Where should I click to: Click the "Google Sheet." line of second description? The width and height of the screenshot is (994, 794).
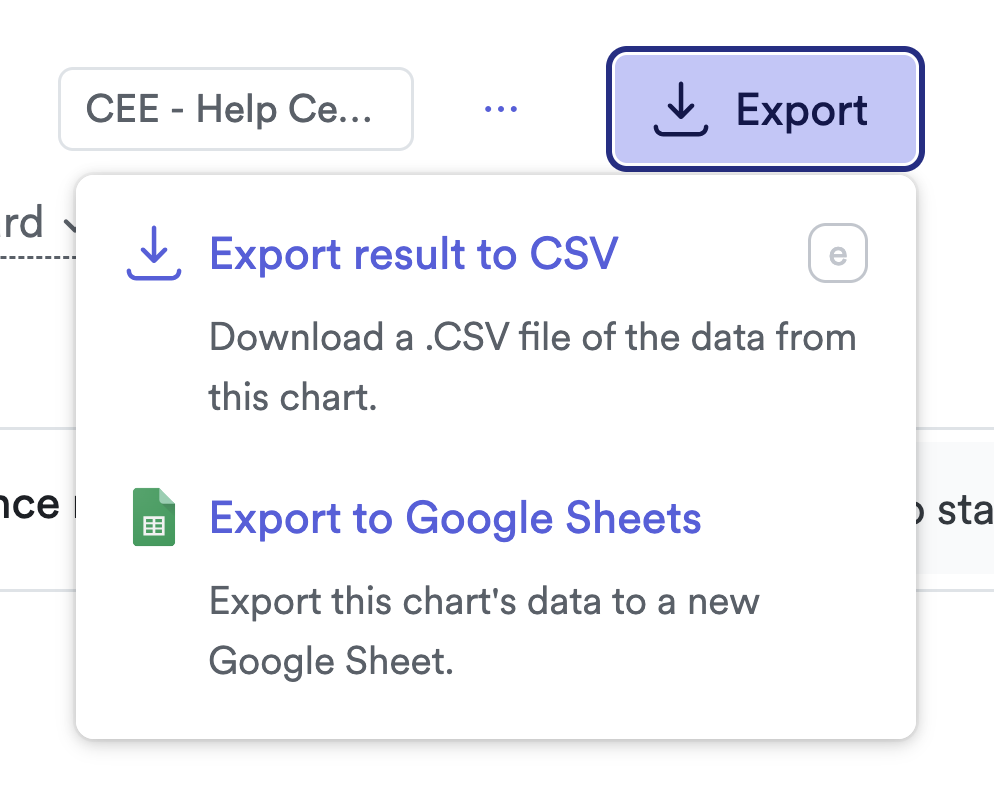(331, 662)
